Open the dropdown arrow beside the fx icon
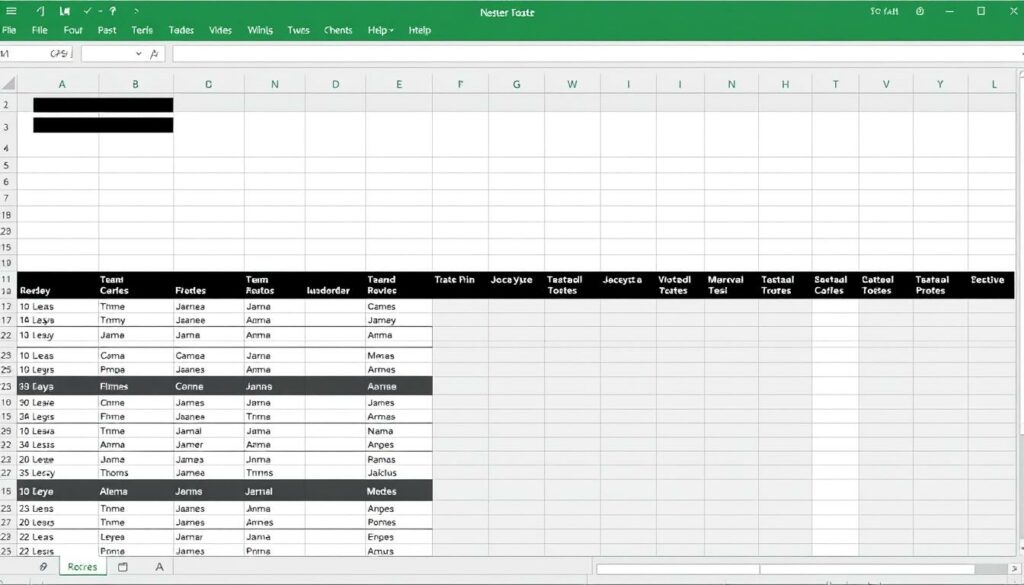The height and width of the screenshot is (585, 1024). (138, 54)
